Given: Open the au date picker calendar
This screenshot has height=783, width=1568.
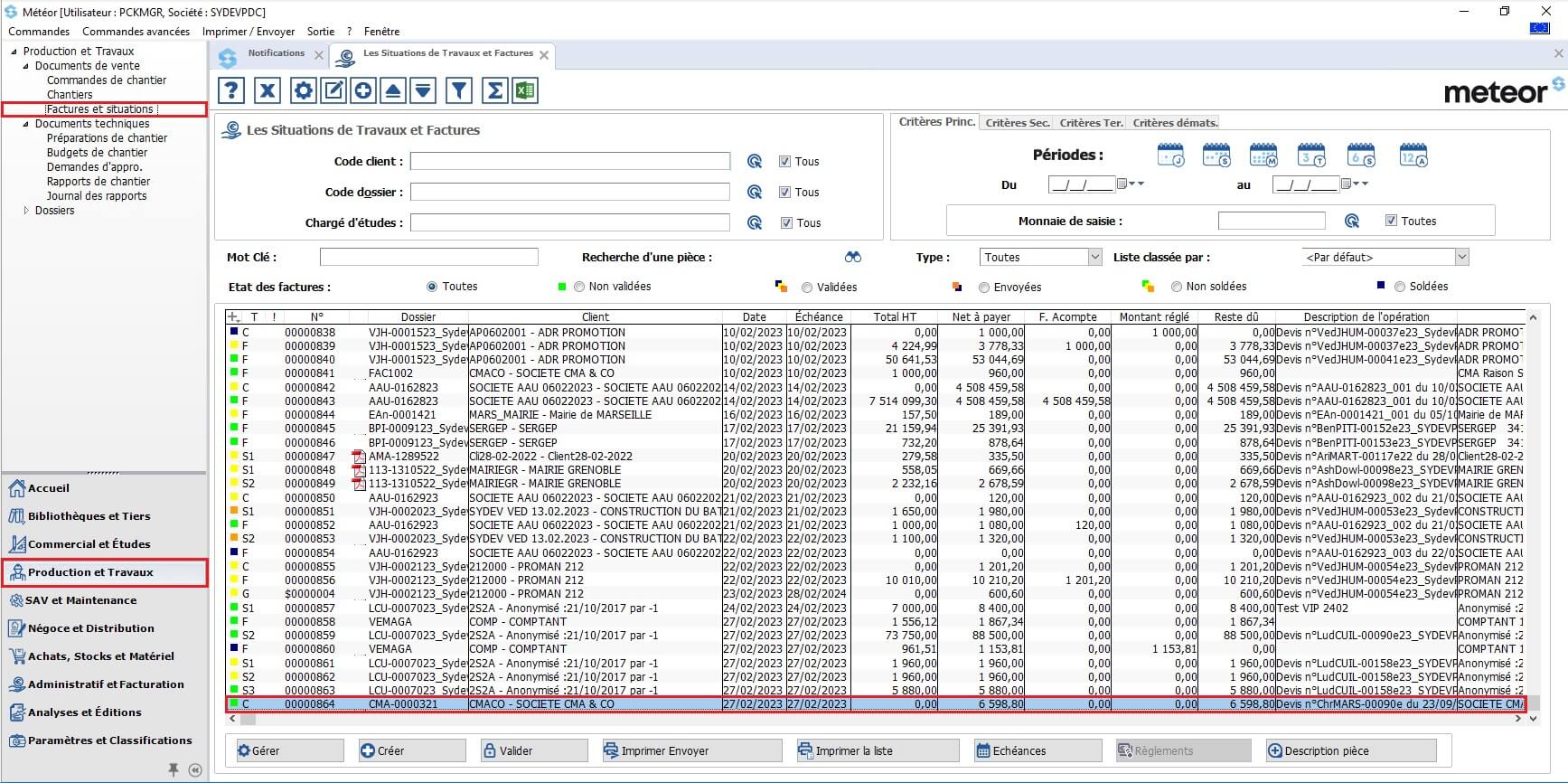Looking at the screenshot, I should pyautogui.click(x=1346, y=184).
